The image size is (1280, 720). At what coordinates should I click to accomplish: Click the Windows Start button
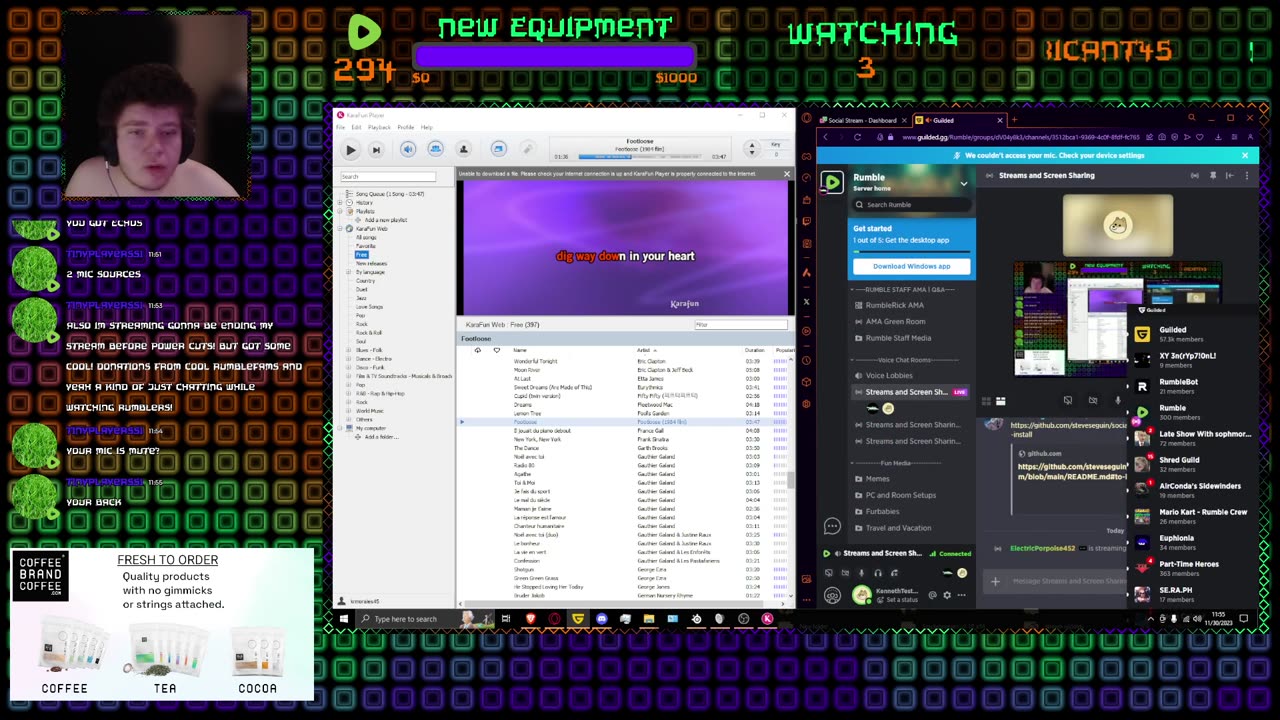point(343,619)
